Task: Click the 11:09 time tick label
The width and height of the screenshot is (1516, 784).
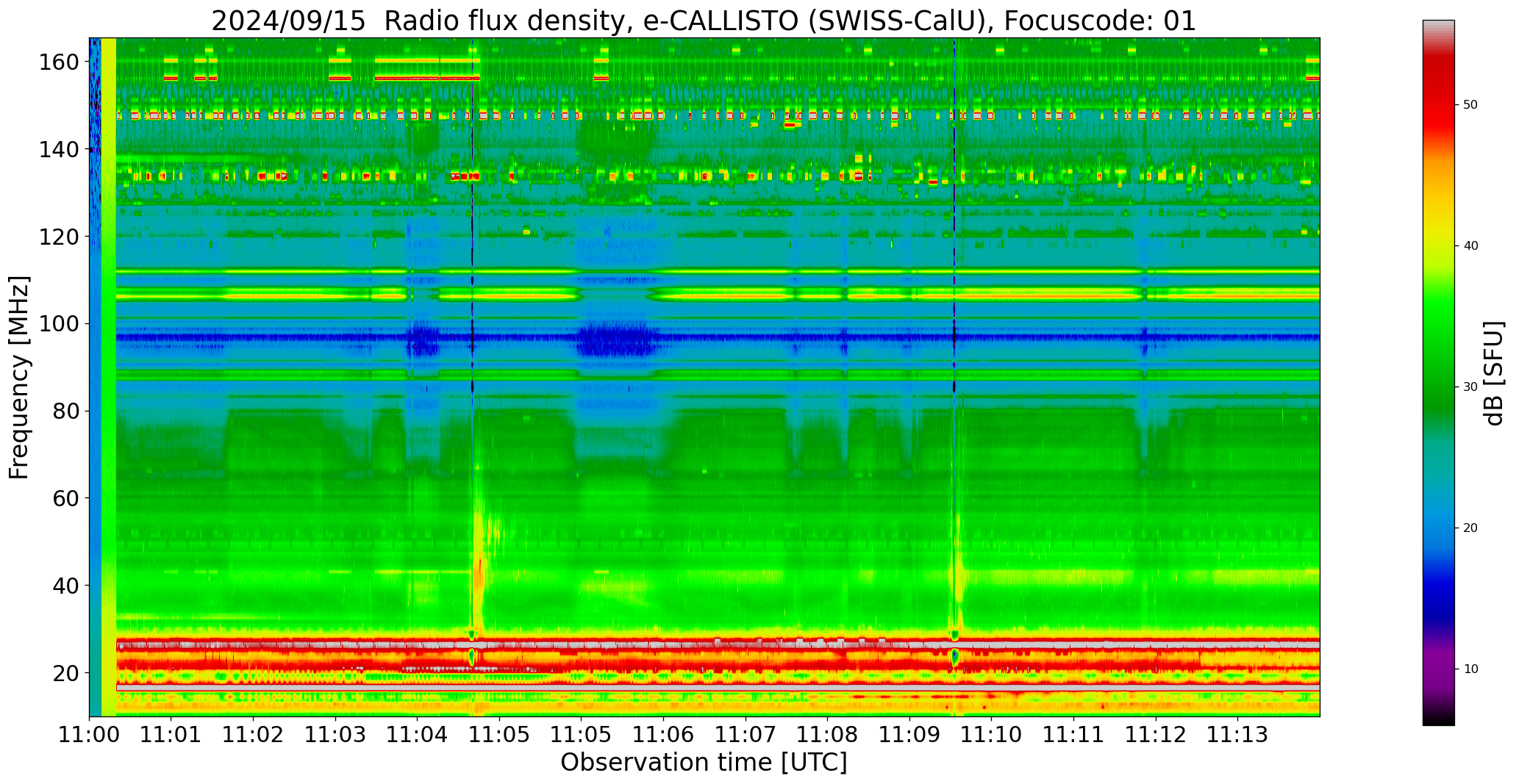Action: [909, 735]
